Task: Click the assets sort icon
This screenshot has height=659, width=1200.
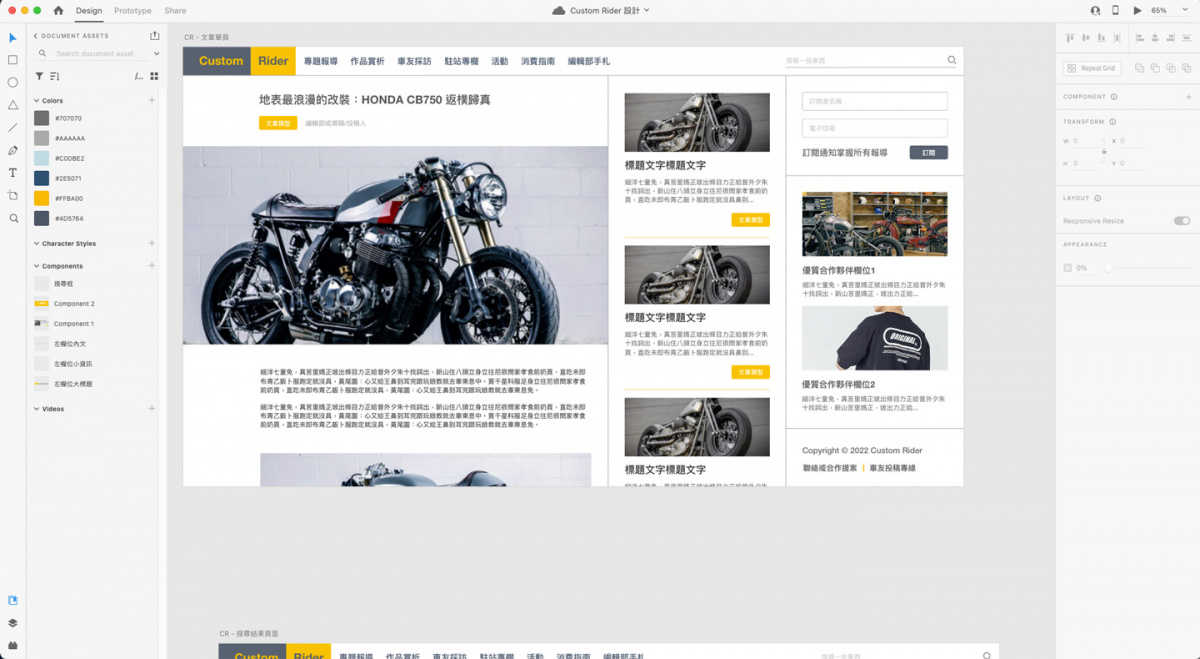Action: [x=54, y=76]
